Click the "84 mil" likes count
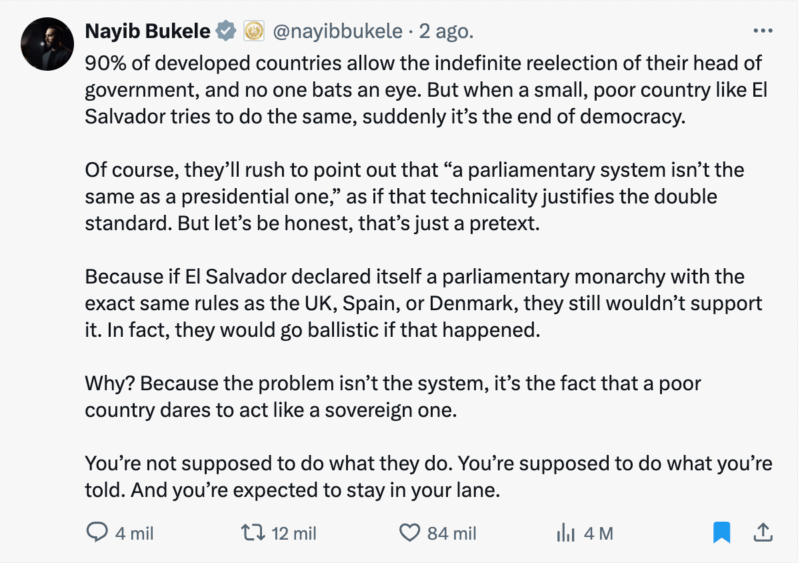This screenshot has width=800, height=563. pos(451,533)
